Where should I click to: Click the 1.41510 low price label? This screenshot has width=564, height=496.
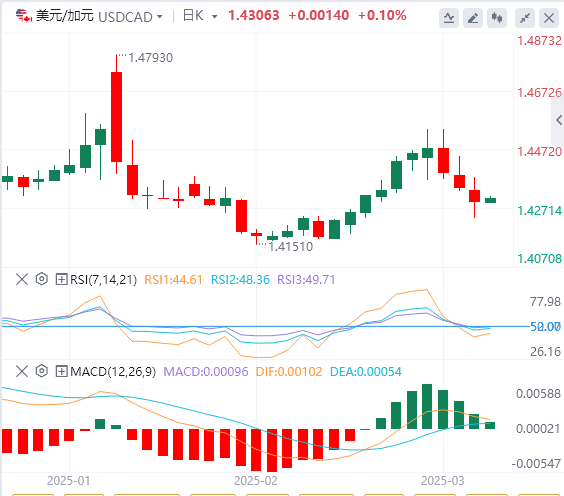tap(291, 247)
